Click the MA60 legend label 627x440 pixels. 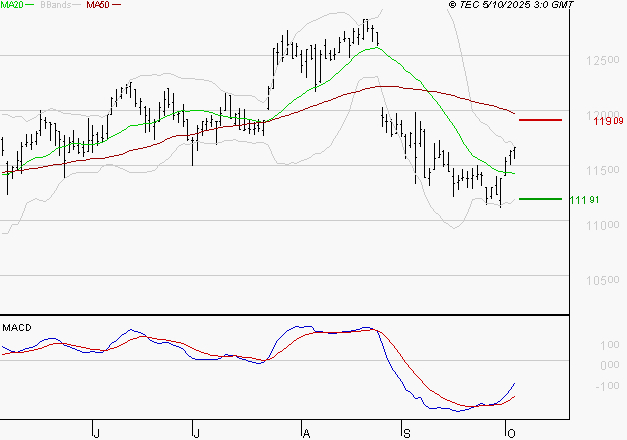tap(98, 6)
